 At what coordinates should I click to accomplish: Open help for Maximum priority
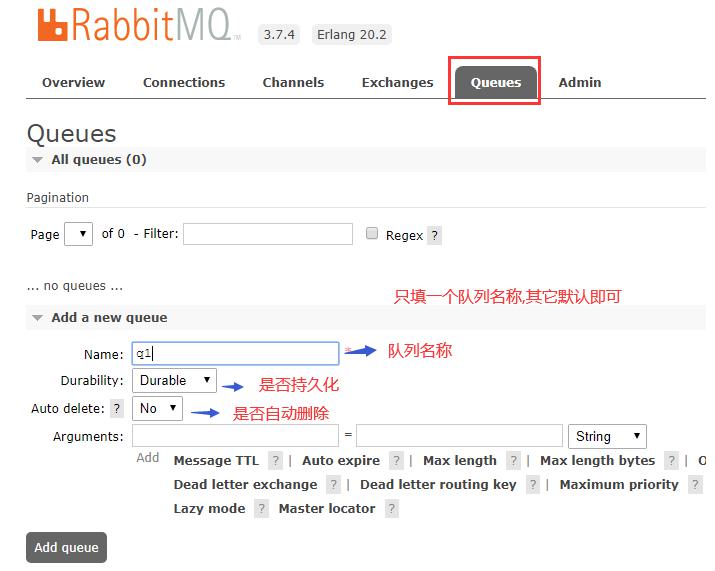pyautogui.click(x=695, y=484)
